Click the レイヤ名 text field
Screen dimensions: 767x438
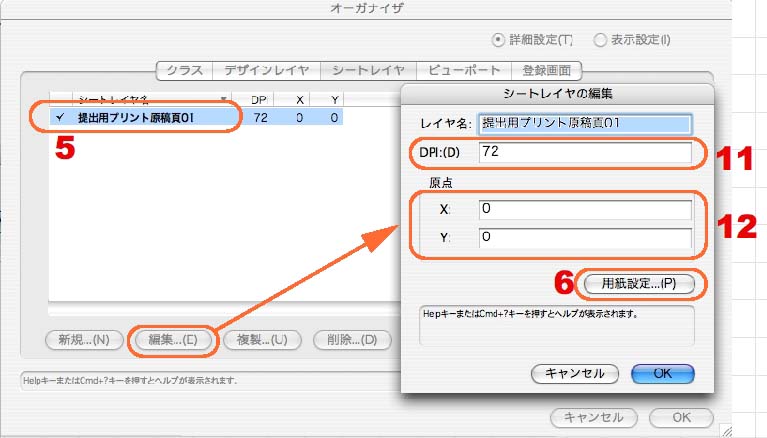[585, 125]
